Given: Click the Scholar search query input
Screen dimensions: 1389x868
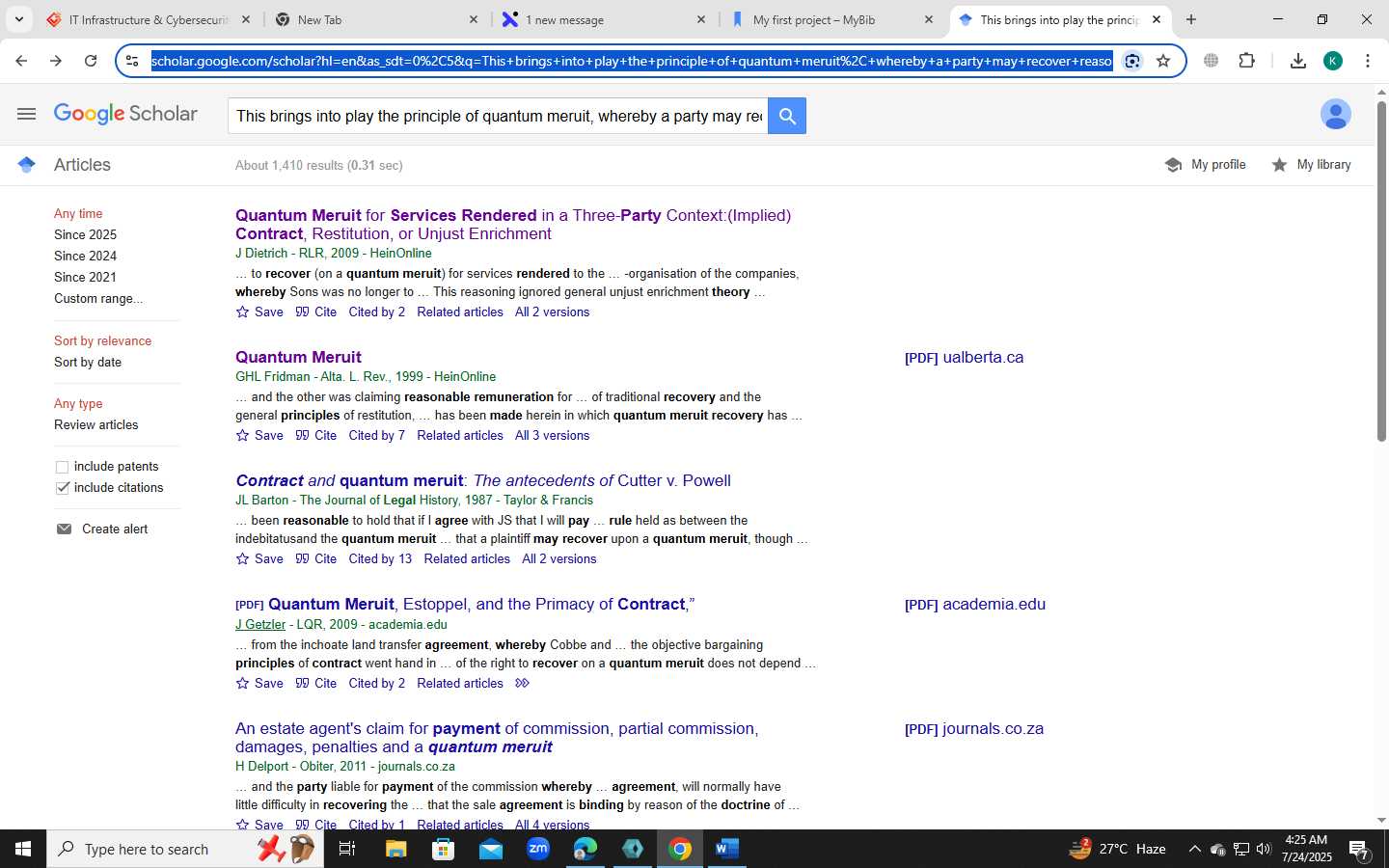Looking at the screenshot, I should click(499, 116).
